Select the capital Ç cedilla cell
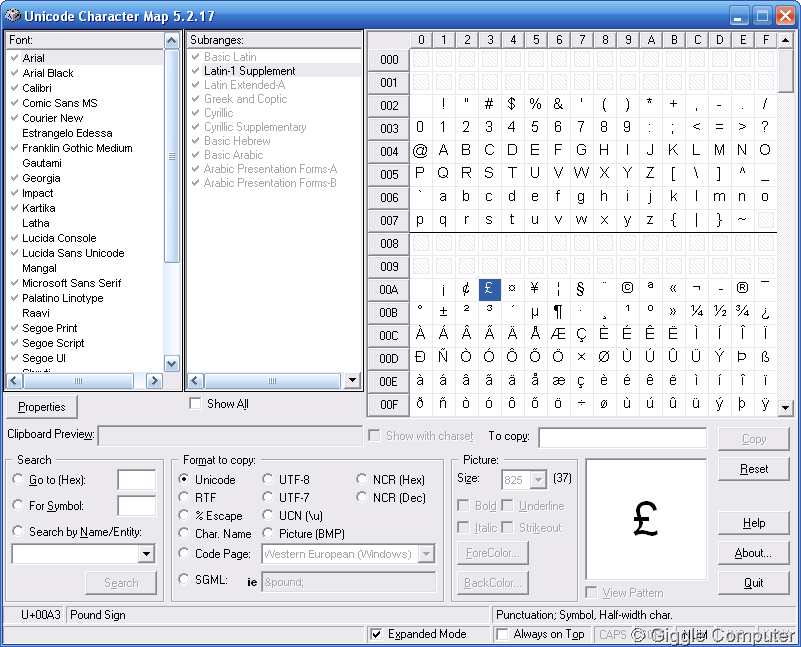The width and height of the screenshot is (801, 647). [x=581, y=336]
